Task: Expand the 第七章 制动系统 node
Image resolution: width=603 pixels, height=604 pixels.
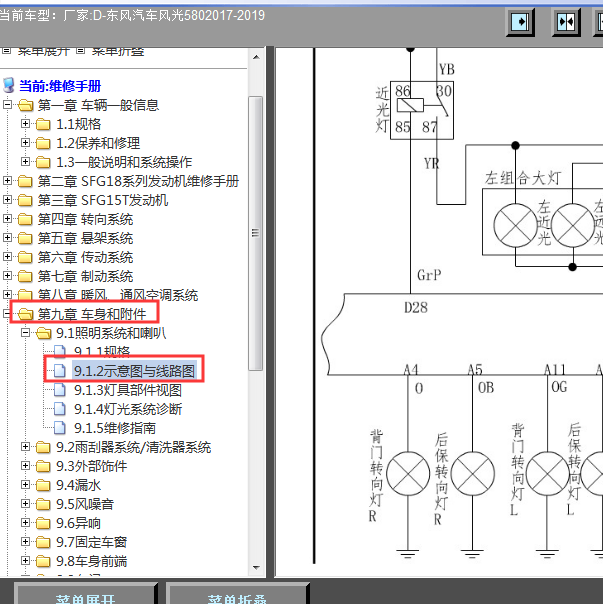Action: click(x=7, y=275)
